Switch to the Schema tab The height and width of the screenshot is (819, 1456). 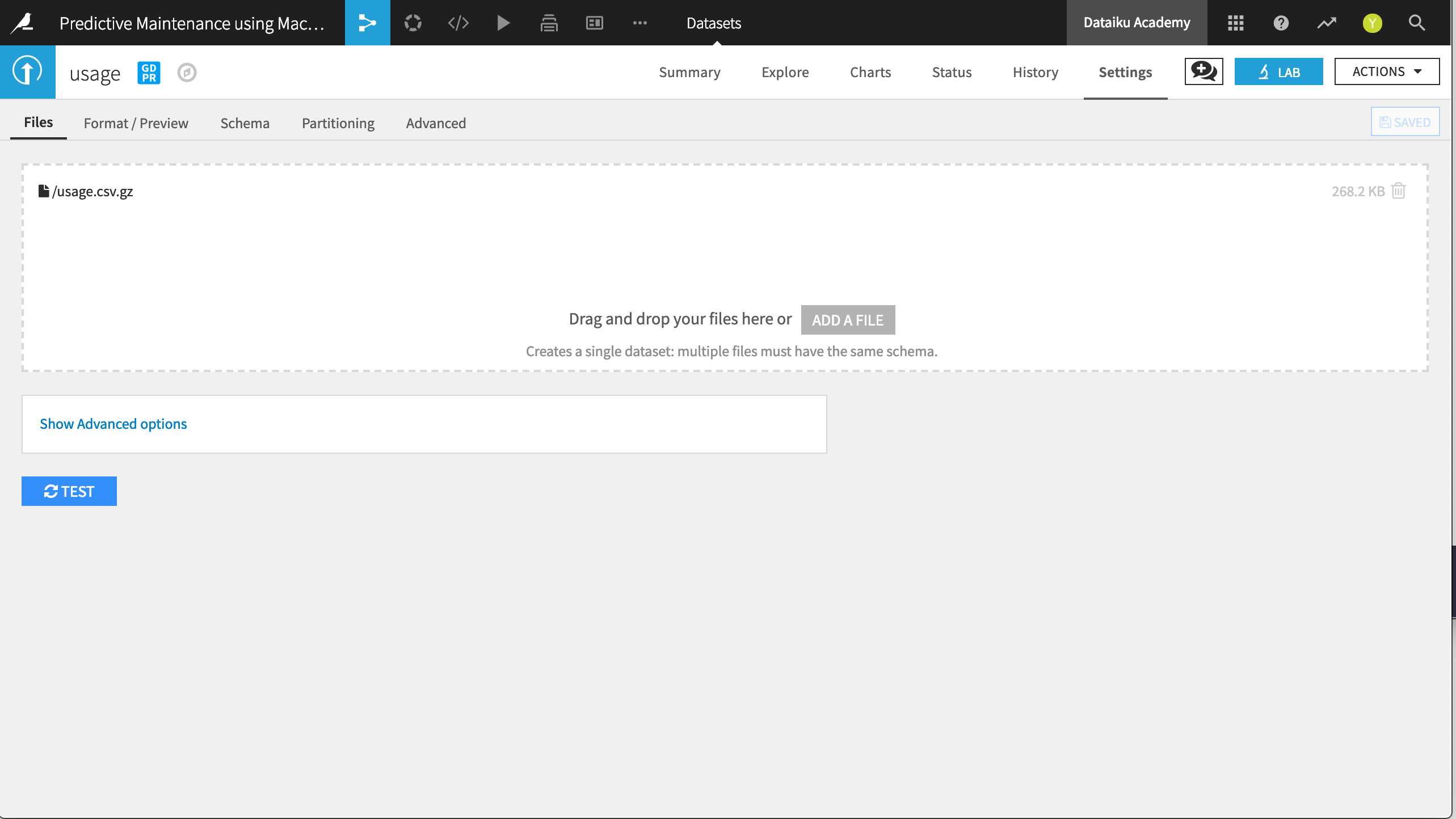pos(244,123)
